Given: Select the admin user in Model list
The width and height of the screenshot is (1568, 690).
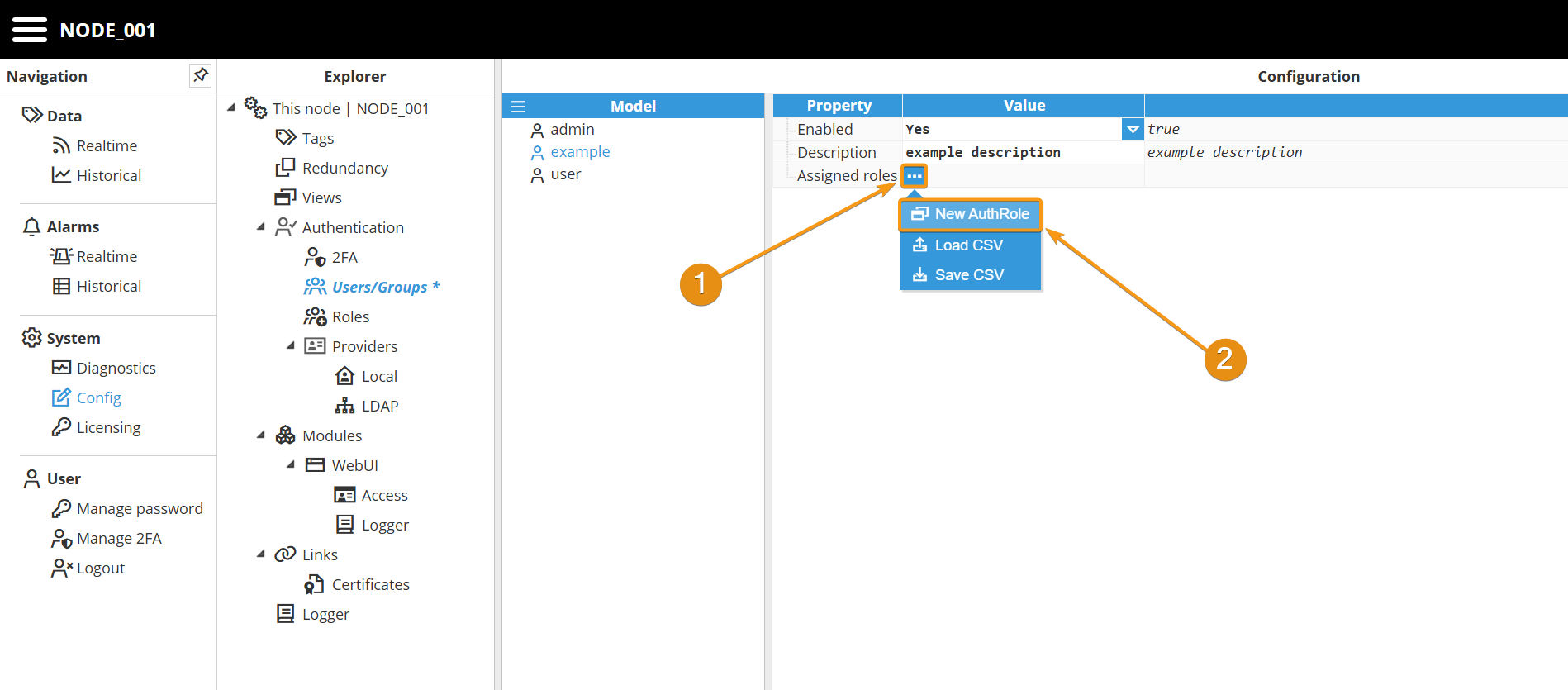Looking at the screenshot, I should click(x=572, y=130).
